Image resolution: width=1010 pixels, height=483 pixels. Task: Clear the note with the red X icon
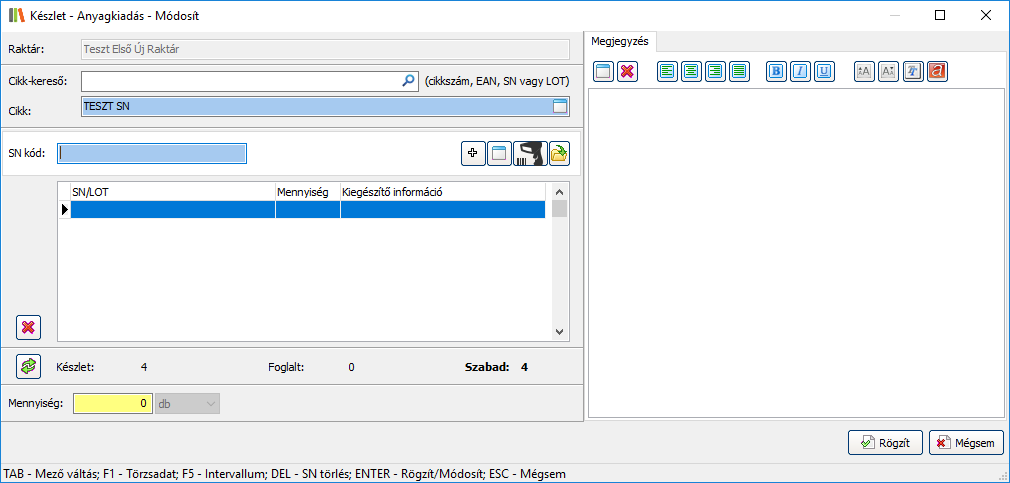628,71
